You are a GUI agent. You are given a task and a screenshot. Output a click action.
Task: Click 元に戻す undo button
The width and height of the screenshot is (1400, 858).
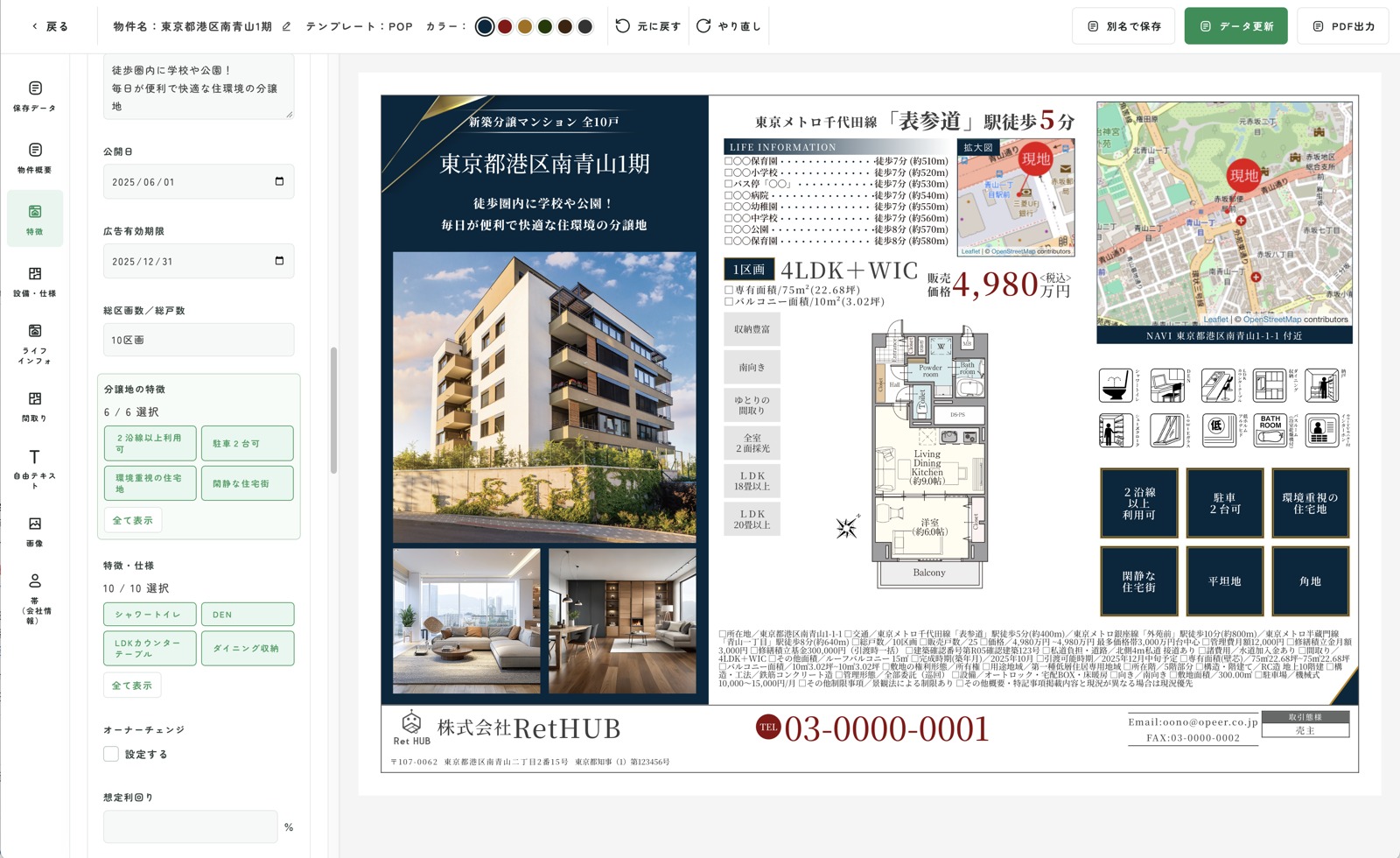click(648, 26)
